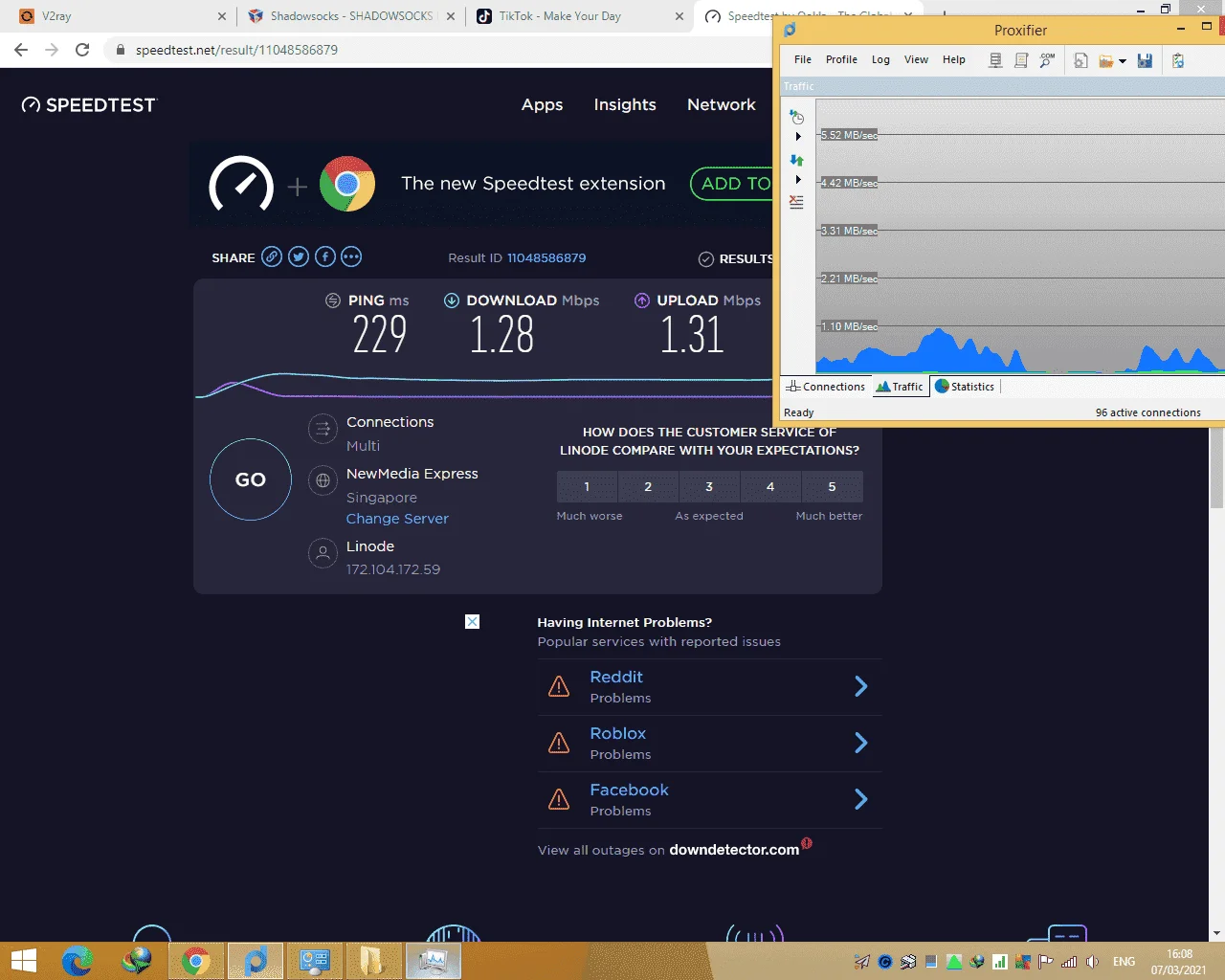The width and height of the screenshot is (1225, 980).
Task: Click the globe icon beside NewMedia Express
Action: [x=323, y=480]
